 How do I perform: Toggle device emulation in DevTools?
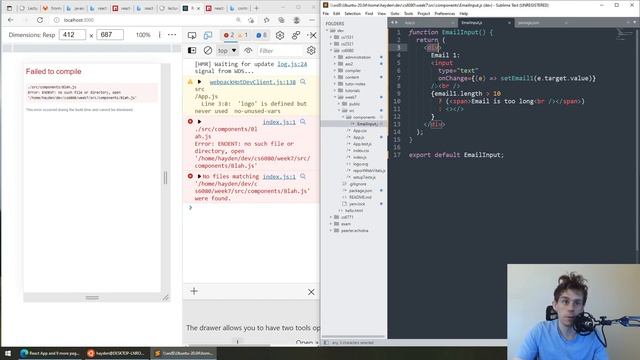pos(208,36)
